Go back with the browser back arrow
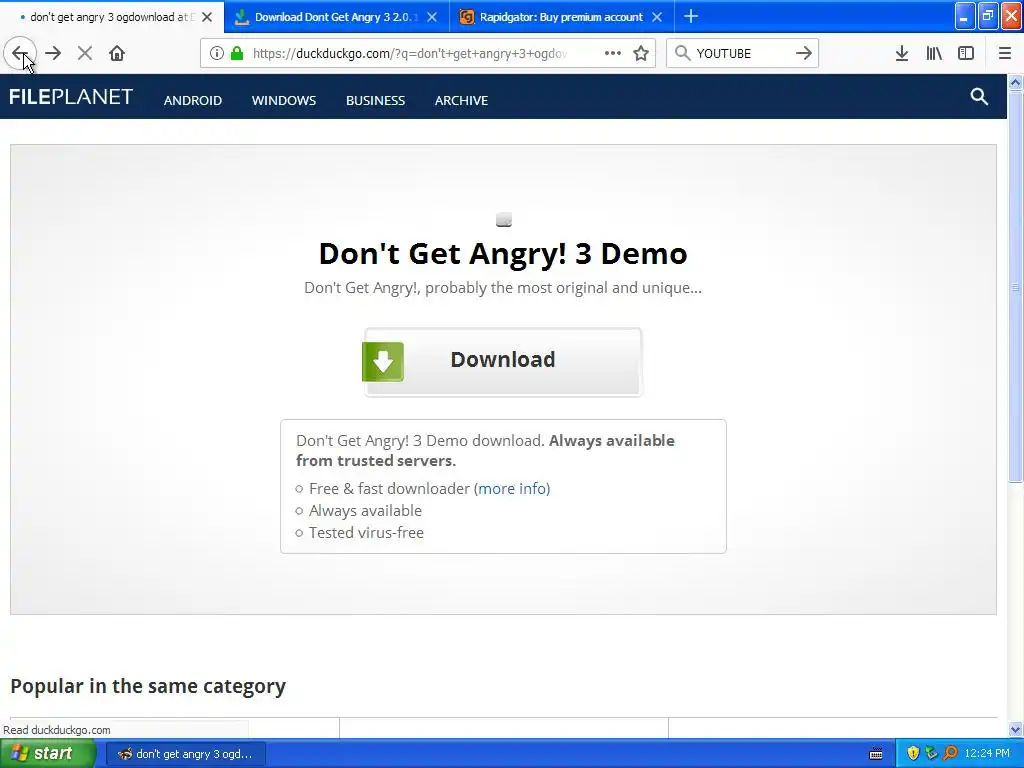 point(20,54)
